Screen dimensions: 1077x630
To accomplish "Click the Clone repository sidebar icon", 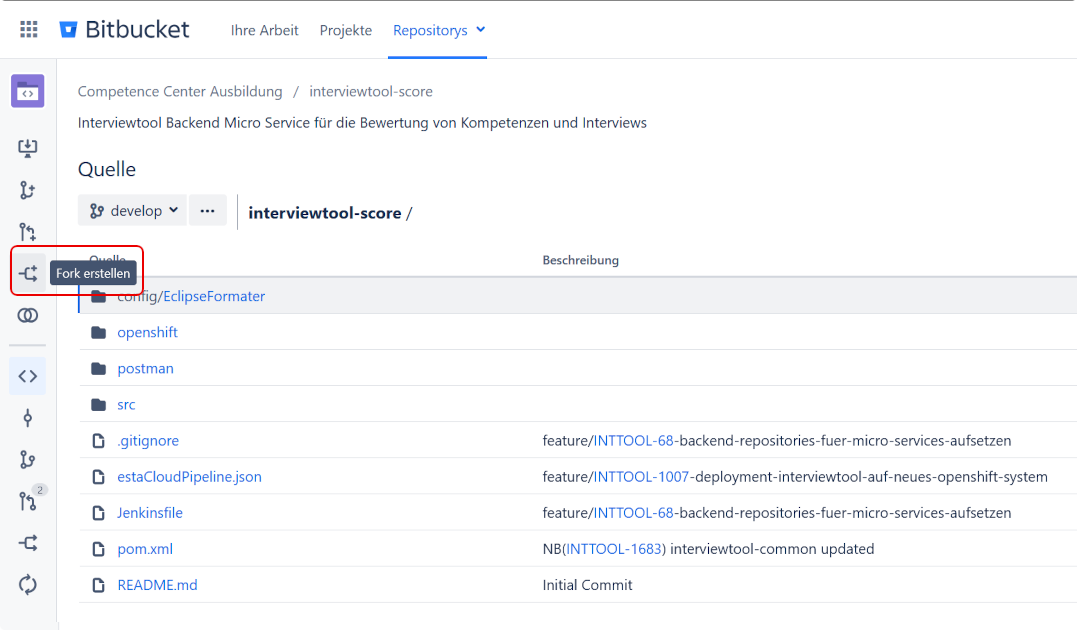I will 27,148.
